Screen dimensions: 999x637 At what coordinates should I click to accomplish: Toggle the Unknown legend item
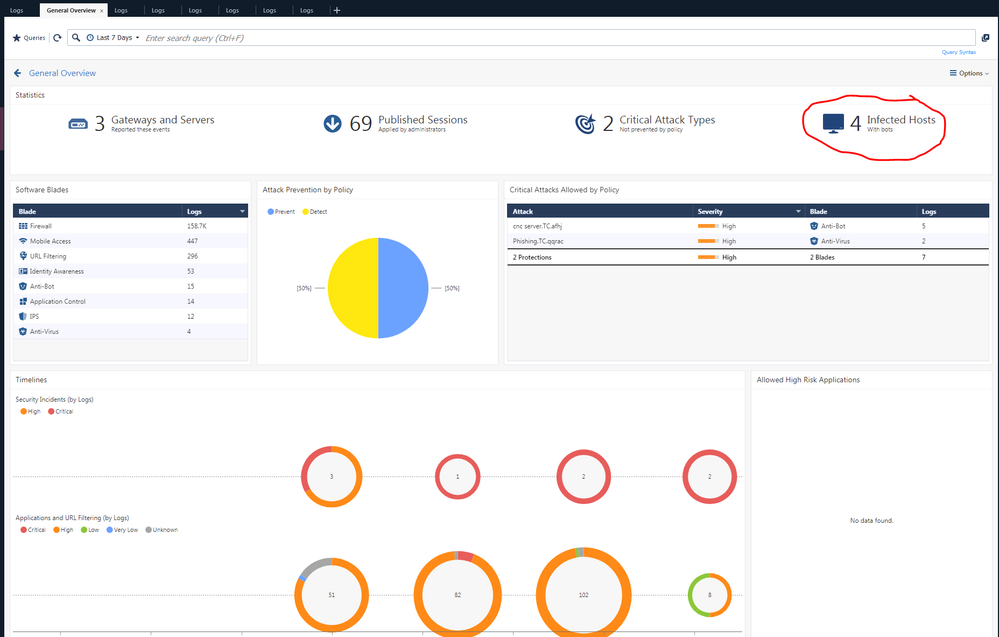pyautogui.click(x=162, y=530)
